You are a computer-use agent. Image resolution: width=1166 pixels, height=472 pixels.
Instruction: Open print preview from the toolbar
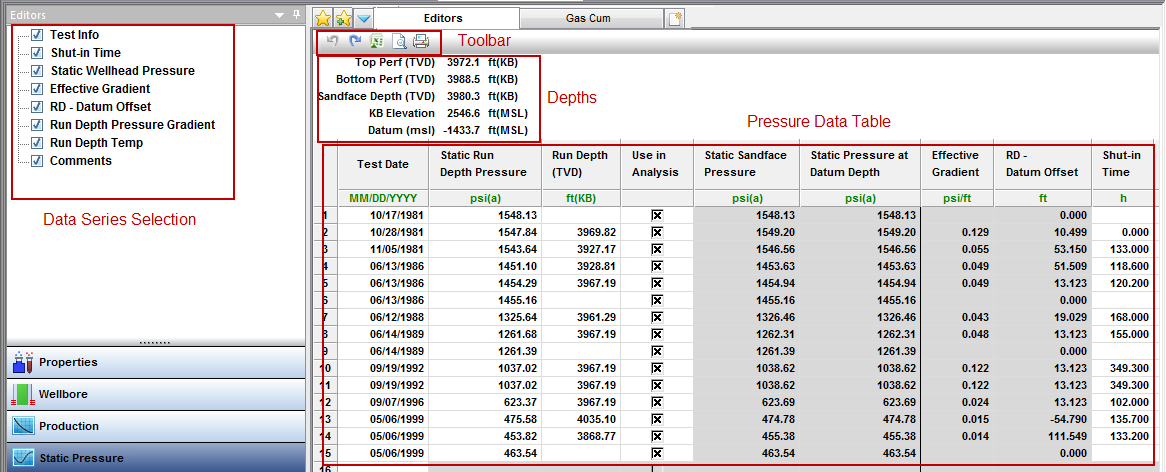click(x=399, y=42)
